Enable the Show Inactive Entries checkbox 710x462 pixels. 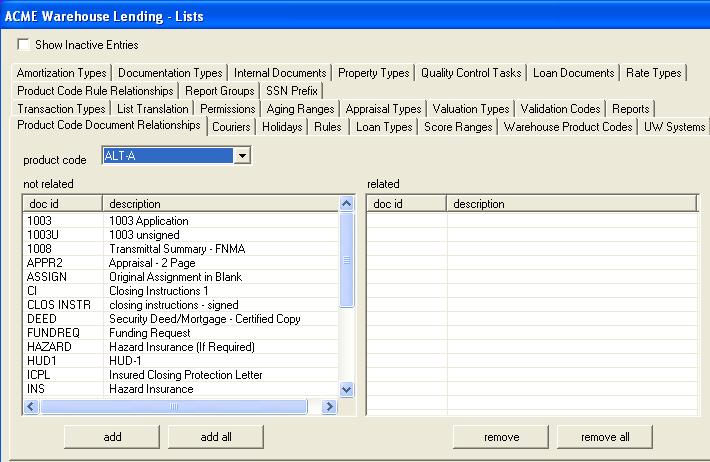coord(23,44)
